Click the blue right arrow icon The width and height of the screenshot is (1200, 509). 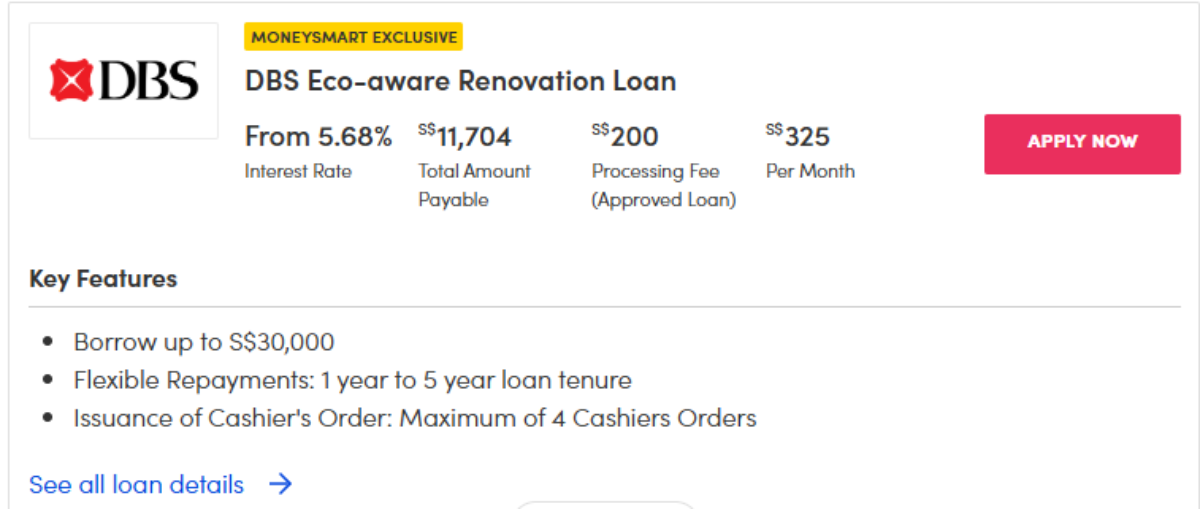click(x=281, y=485)
